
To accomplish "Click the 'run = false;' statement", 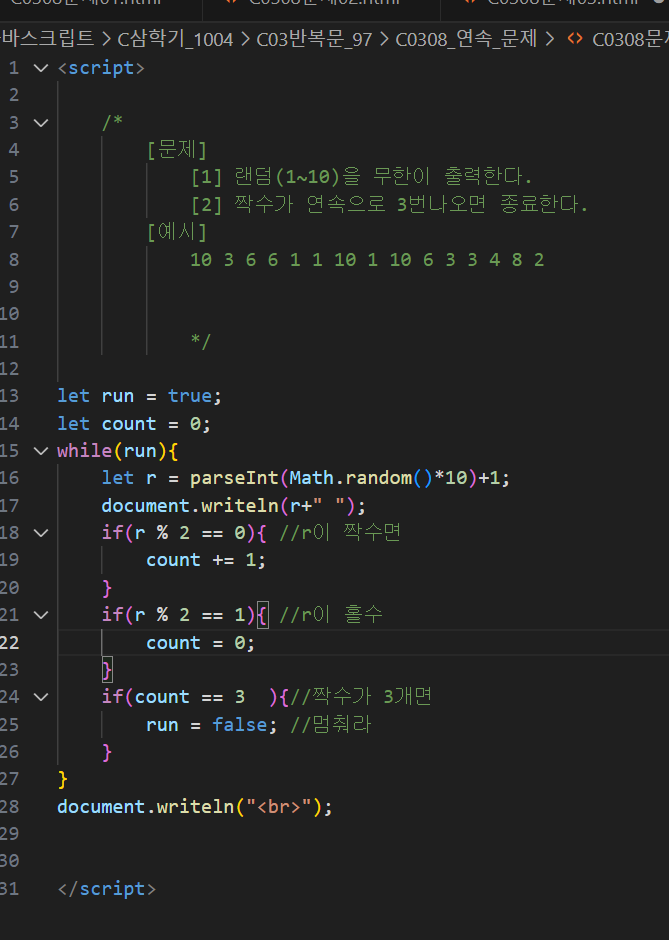I will pos(212,725).
